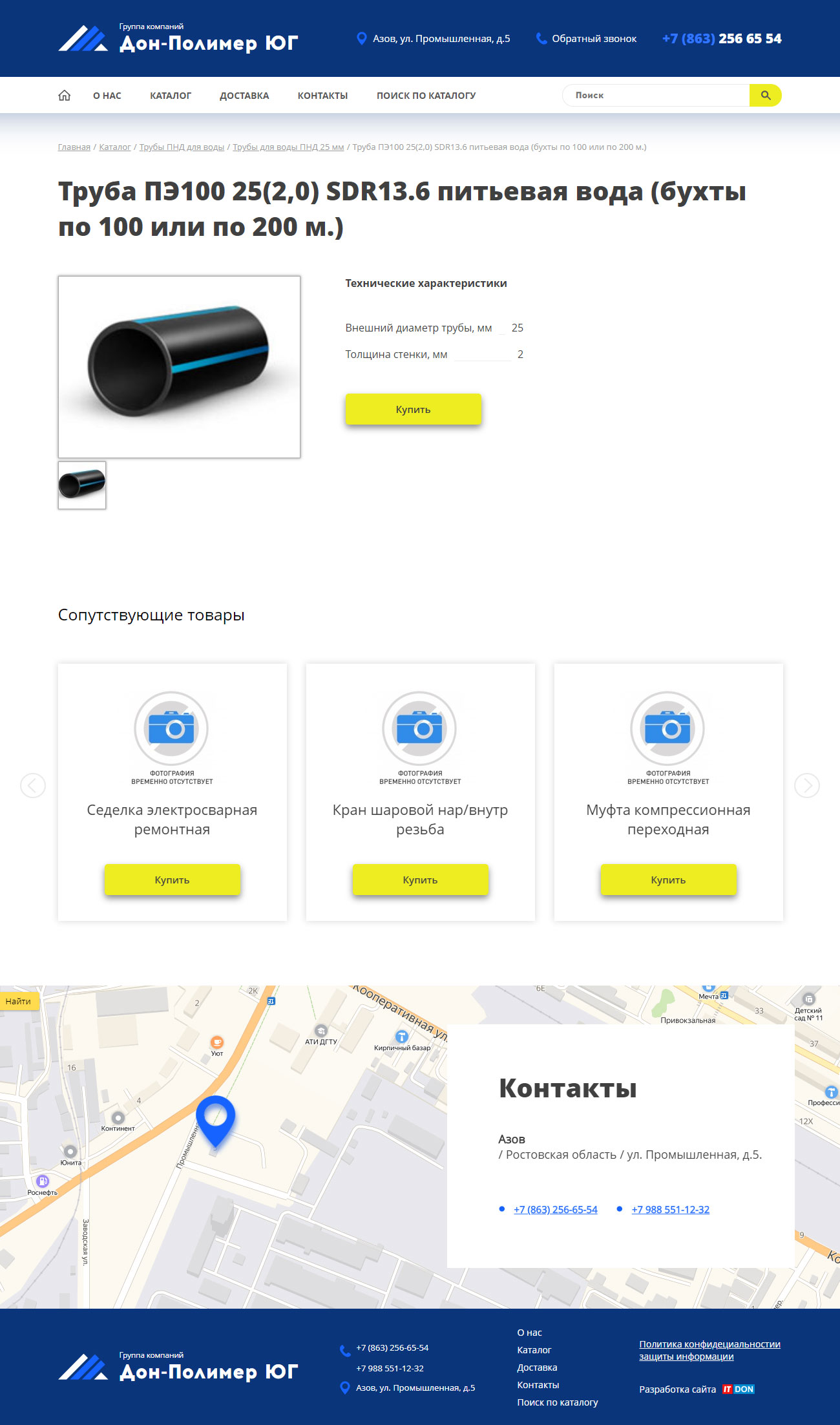Click the phone icon beside Обратный звонок
The height and width of the screenshot is (1425, 840).
541,39
